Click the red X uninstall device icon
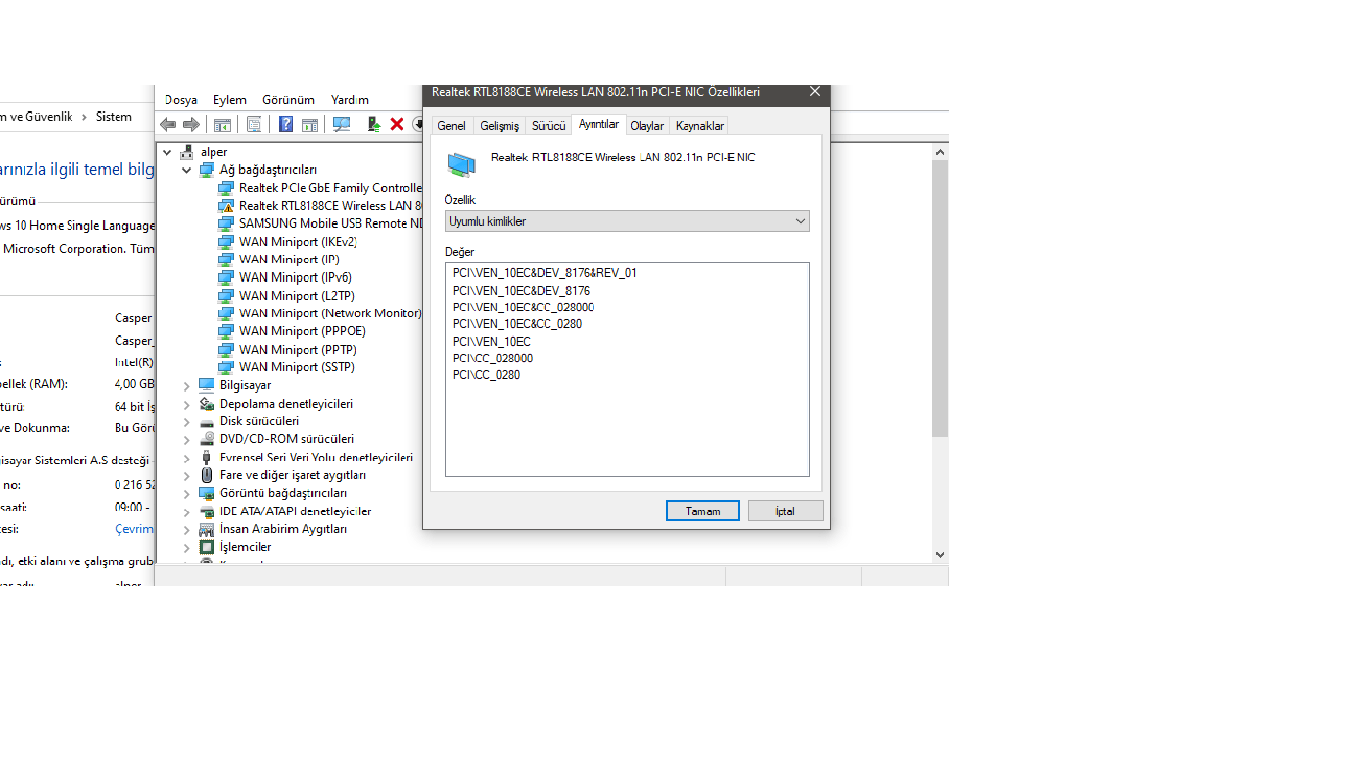 click(x=397, y=124)
